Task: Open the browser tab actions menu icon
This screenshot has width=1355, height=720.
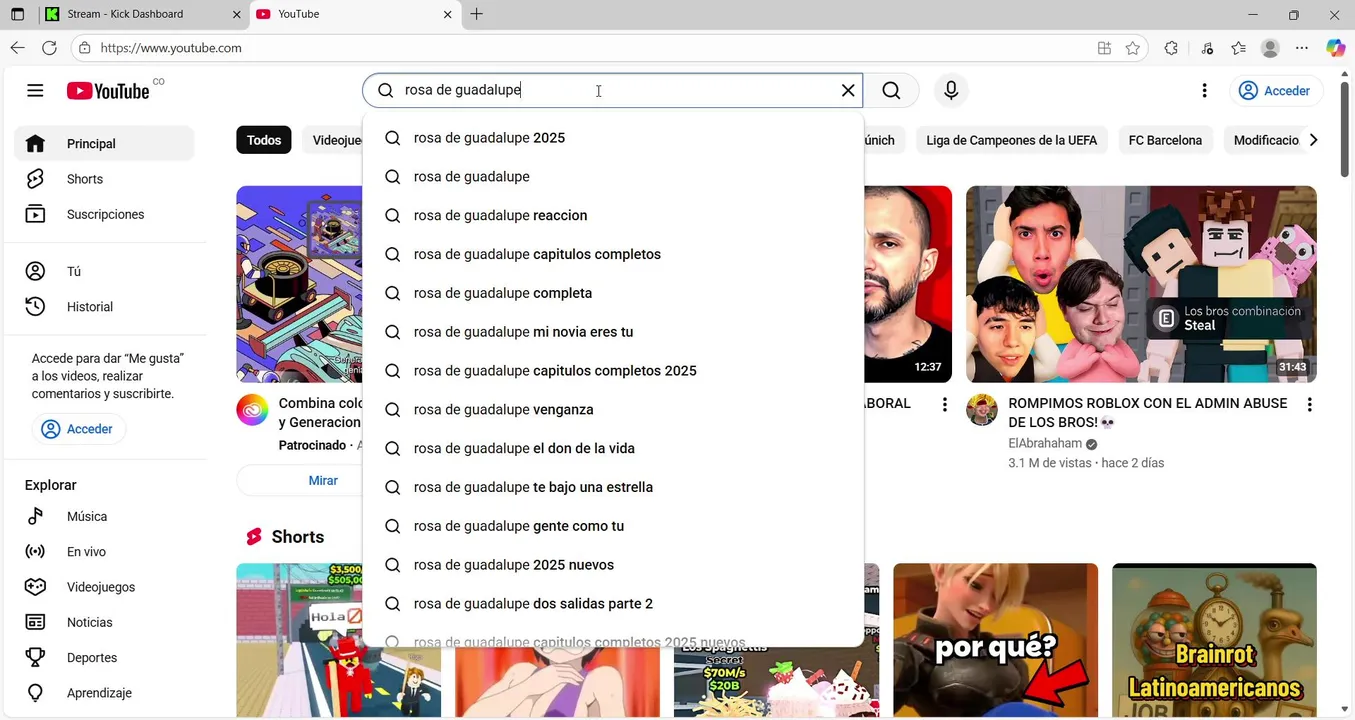Action: click(17, 14)
